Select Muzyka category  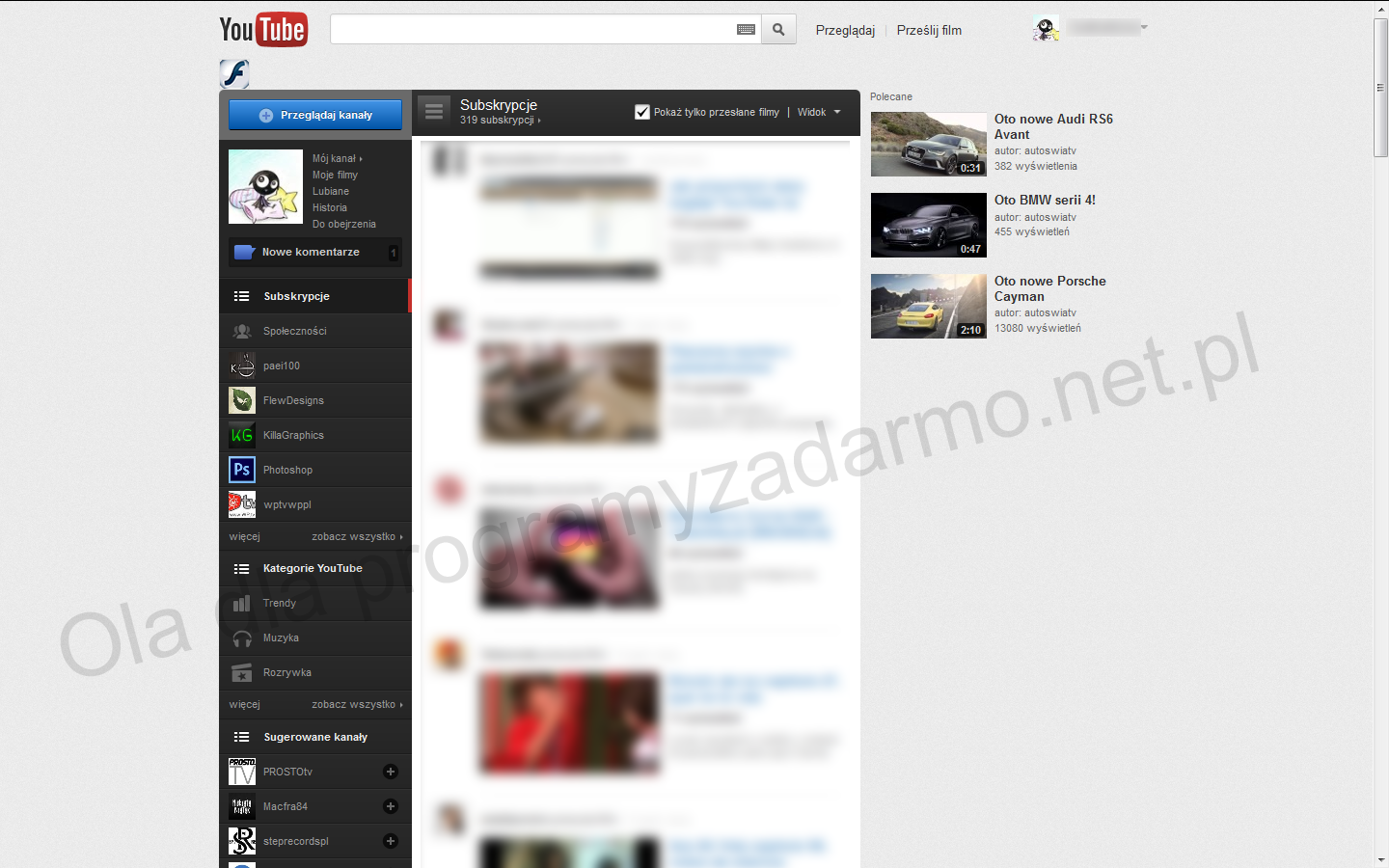coord(315,637)
